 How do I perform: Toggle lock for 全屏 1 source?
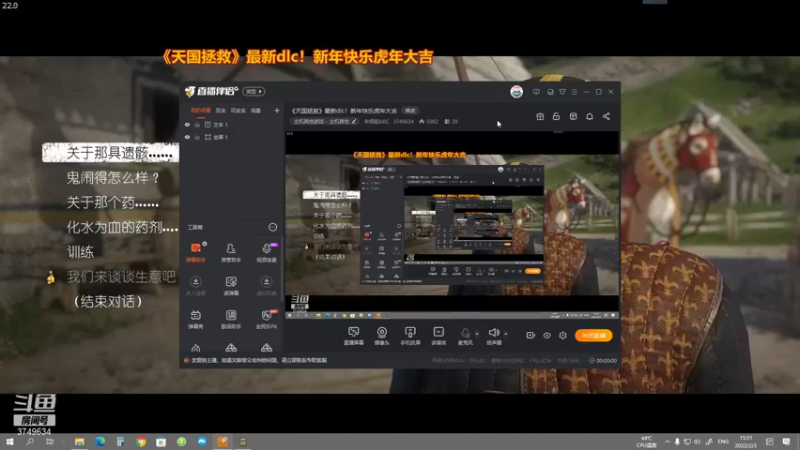pos(197,137)
